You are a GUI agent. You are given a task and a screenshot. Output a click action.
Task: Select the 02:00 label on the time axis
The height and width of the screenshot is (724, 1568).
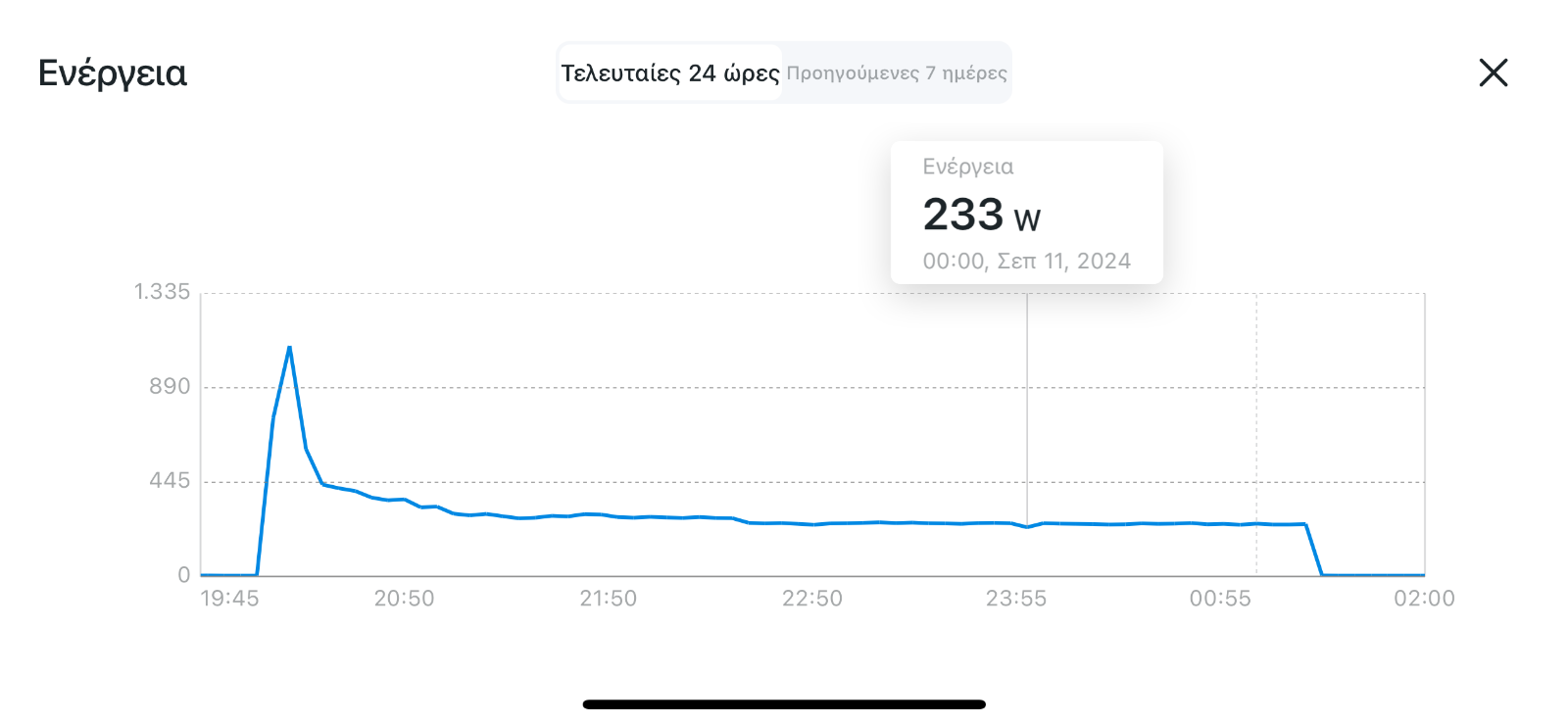(x=1424, y=599)
